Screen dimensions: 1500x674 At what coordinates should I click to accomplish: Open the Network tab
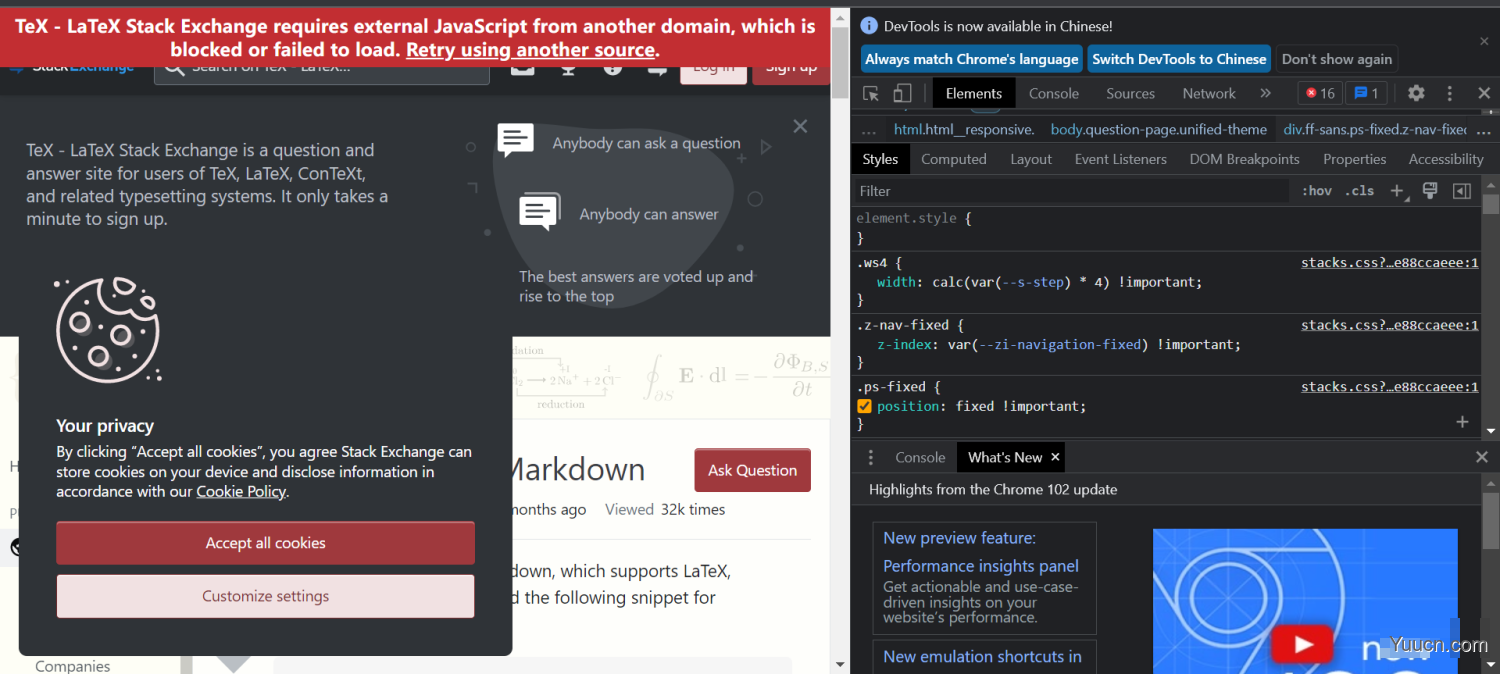pyautogui.click(x=1209, y=93)
